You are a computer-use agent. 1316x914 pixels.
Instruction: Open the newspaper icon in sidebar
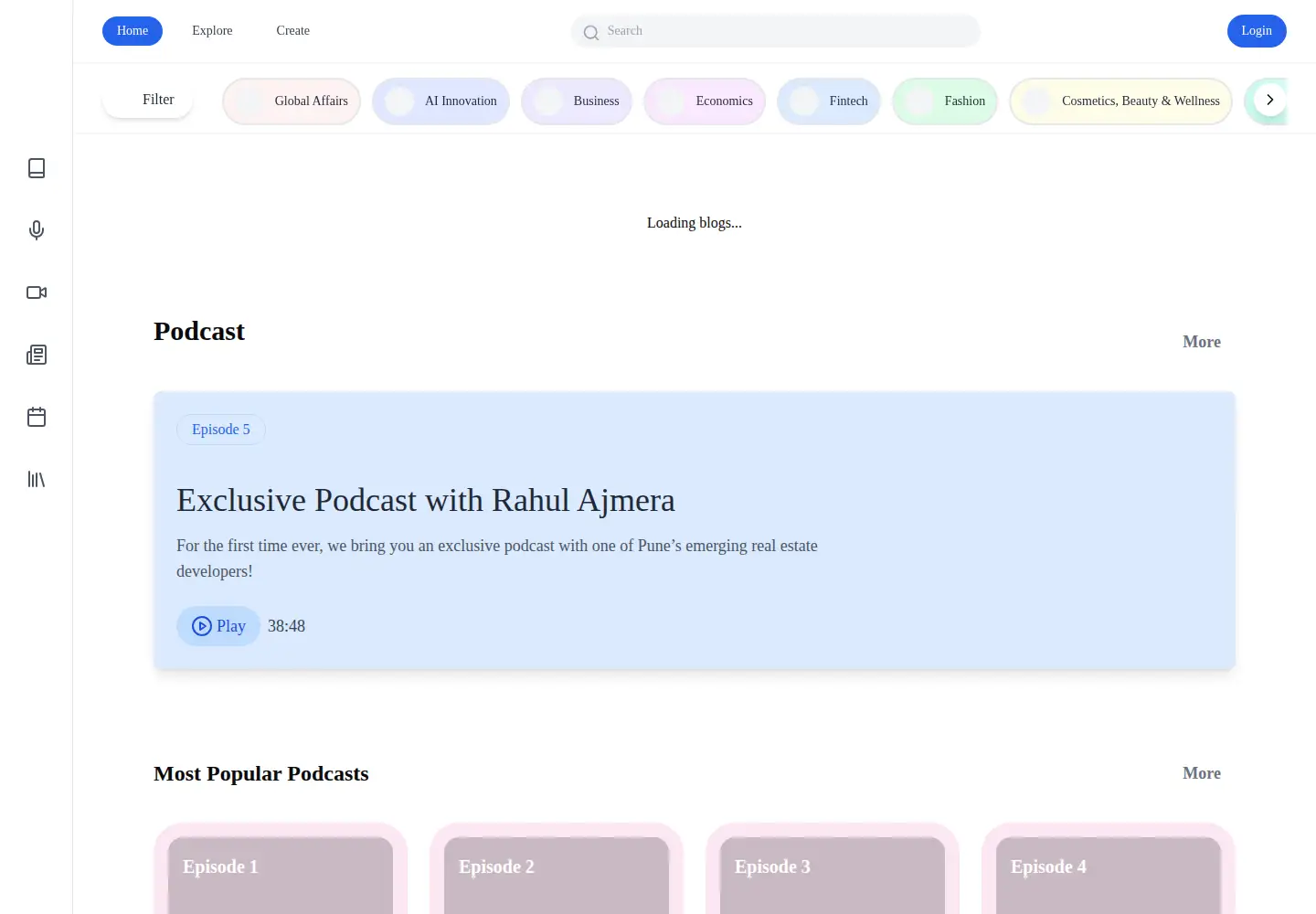point(37,355)
